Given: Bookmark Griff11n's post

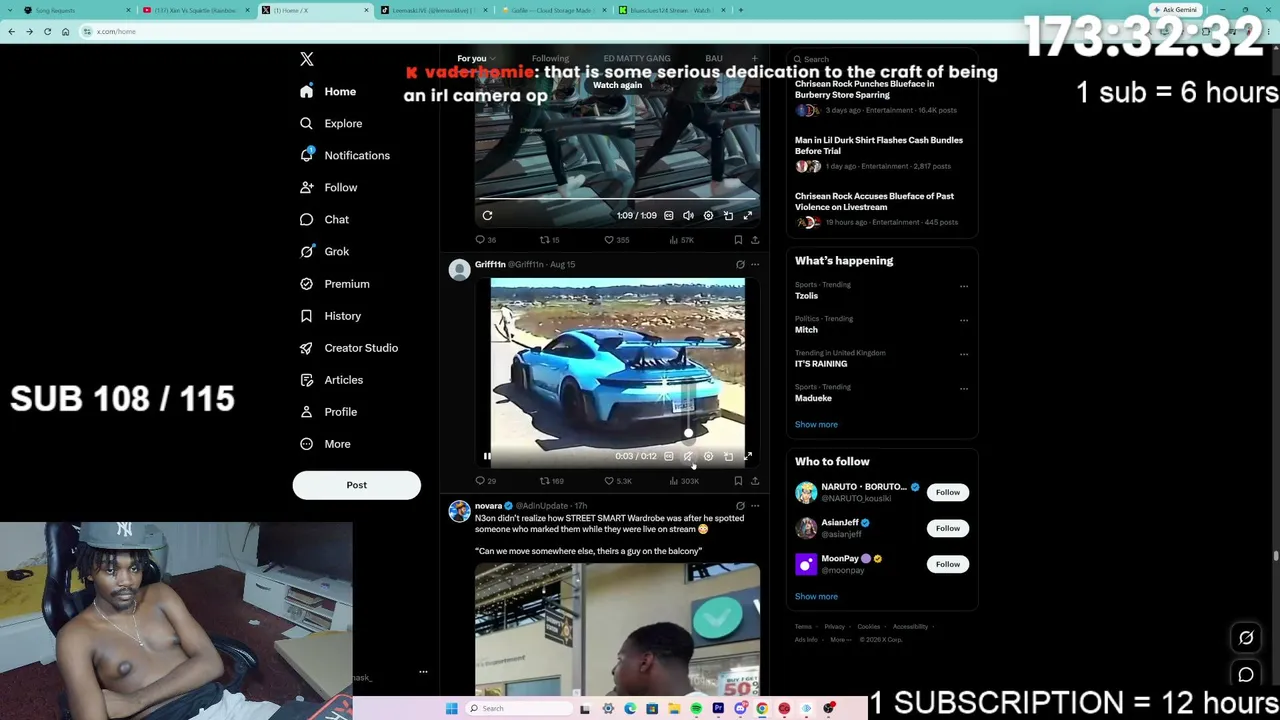Looking at the screenshot, I should coord(738,481).
